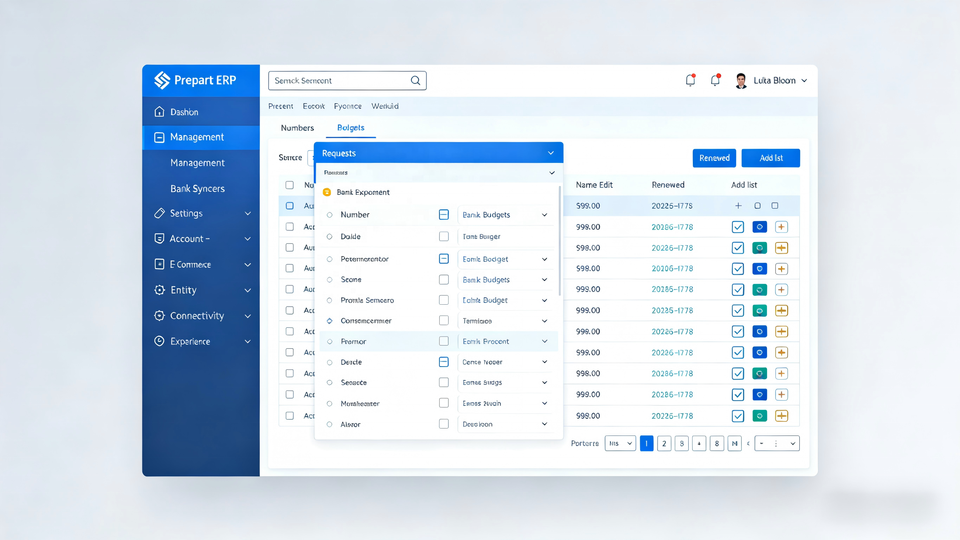Click the Name Edit column header
Image resolution: width=960 pixels, height=540 pixels.
click(x=594, y=185)
